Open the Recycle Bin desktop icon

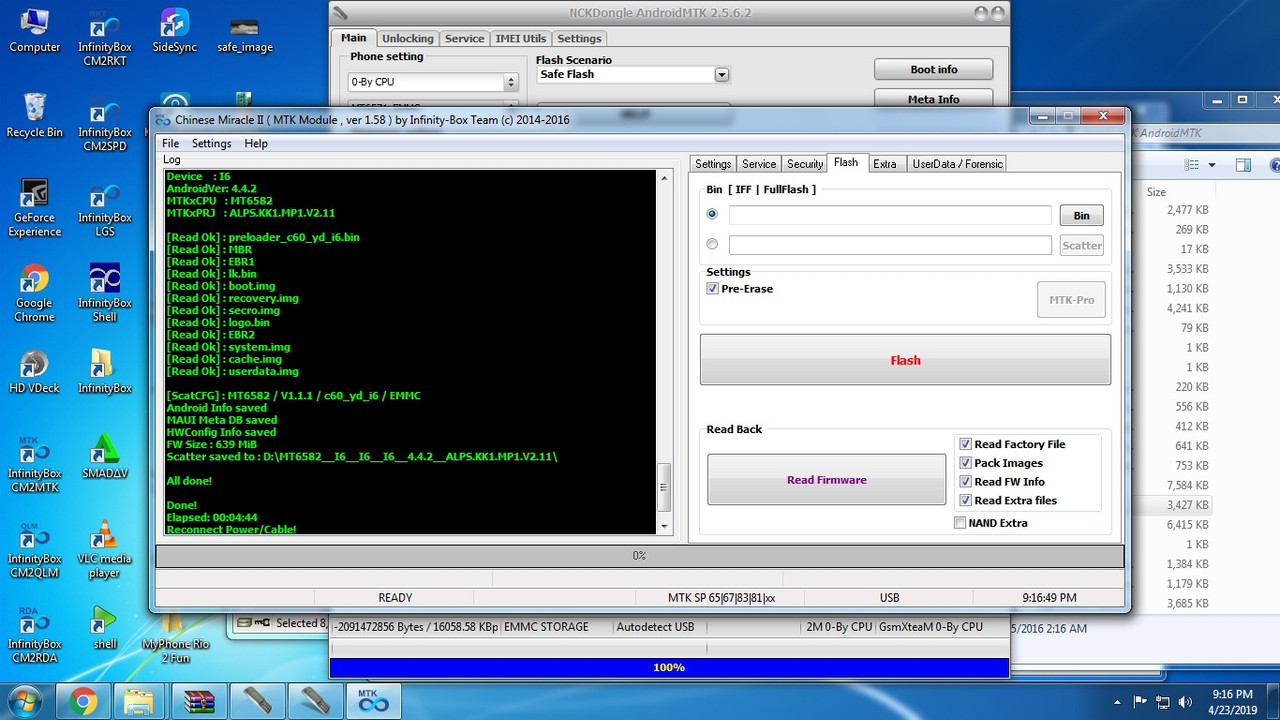[x=34, y=115]
